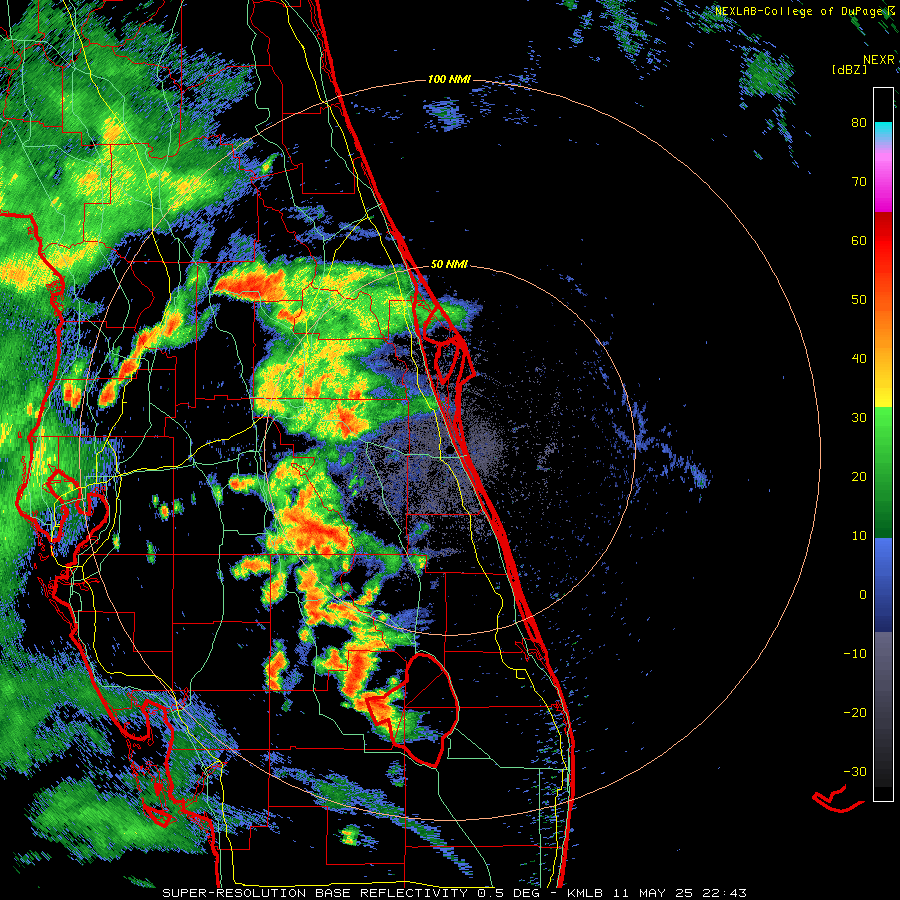Click the 11 MAY 25 22:43 timestamp
The image size is (900, 900).
pos(680,893)
